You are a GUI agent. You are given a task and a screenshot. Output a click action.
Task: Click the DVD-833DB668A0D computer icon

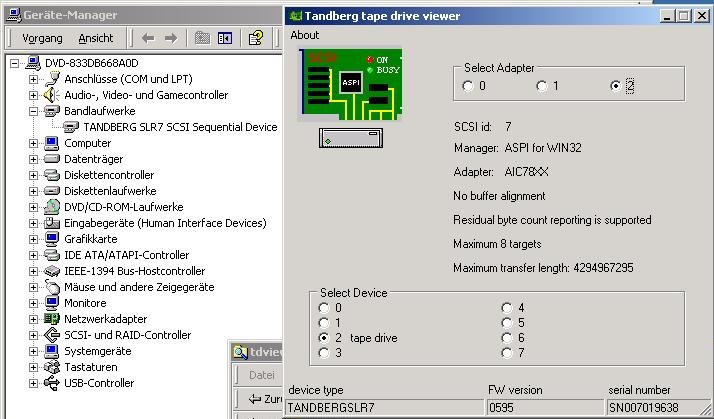point(33,63)
